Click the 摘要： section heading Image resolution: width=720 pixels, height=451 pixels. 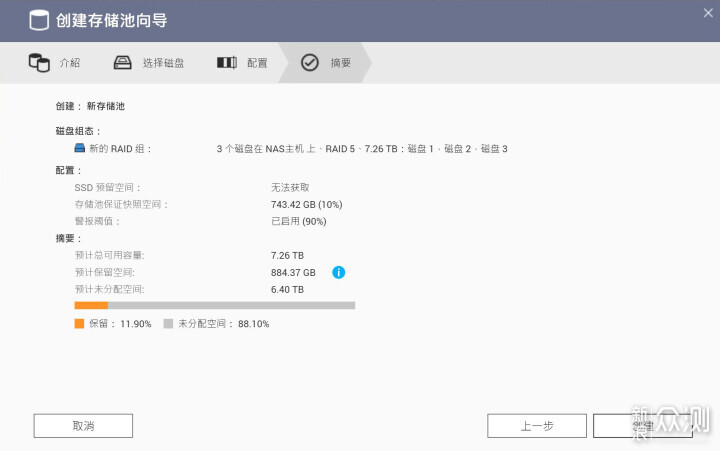68,238
